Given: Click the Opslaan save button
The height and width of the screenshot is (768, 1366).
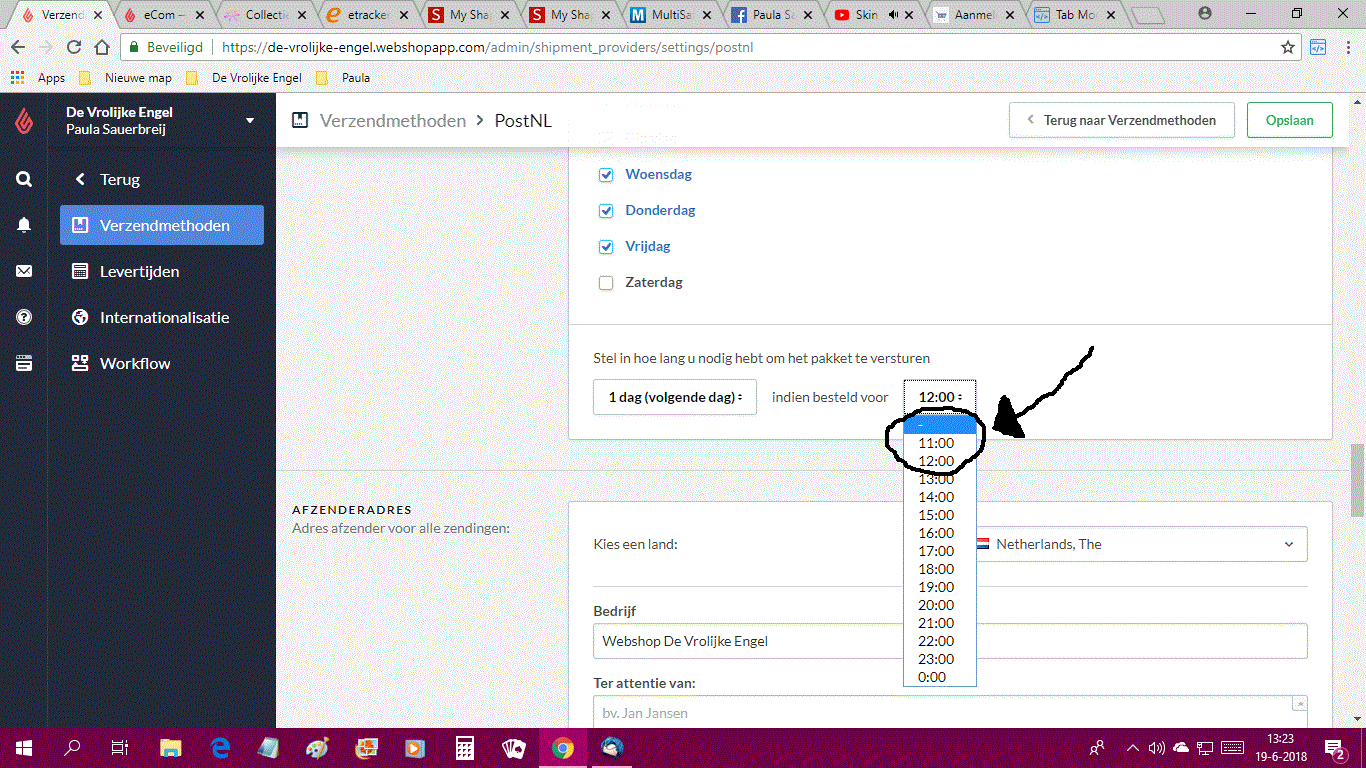Looking at the screenshot, I should [1289, 120].
